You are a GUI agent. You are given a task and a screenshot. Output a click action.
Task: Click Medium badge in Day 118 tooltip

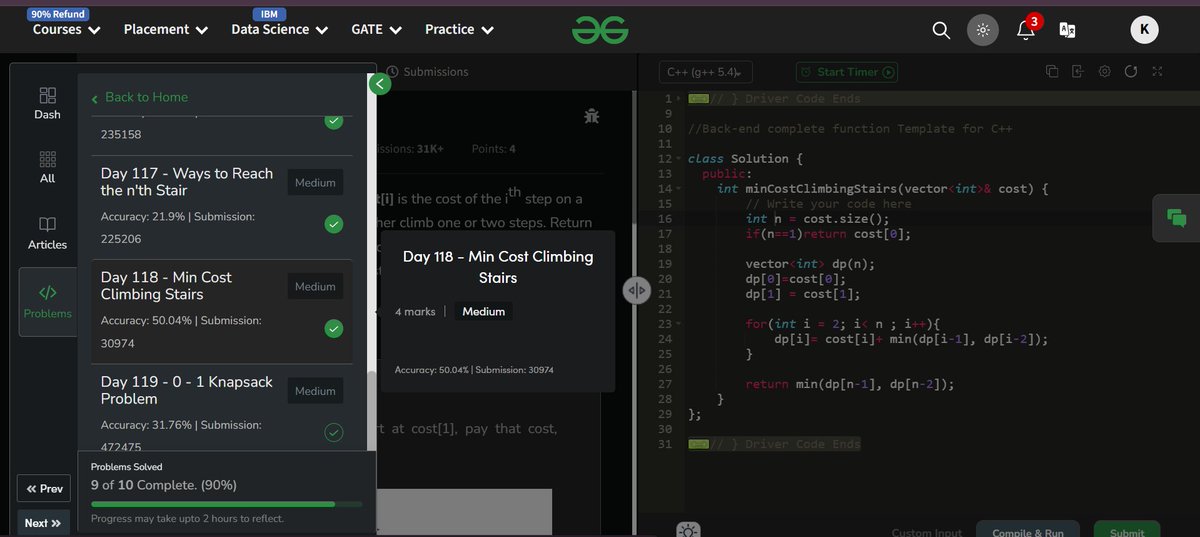click(484, 311)
